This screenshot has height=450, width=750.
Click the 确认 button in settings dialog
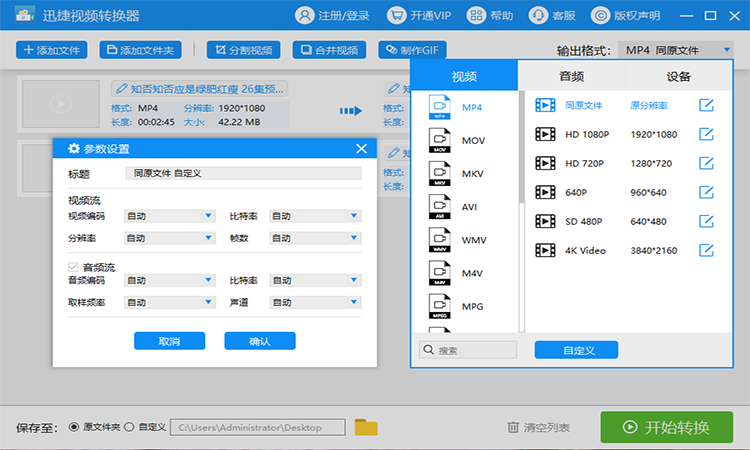pos(260,341)
